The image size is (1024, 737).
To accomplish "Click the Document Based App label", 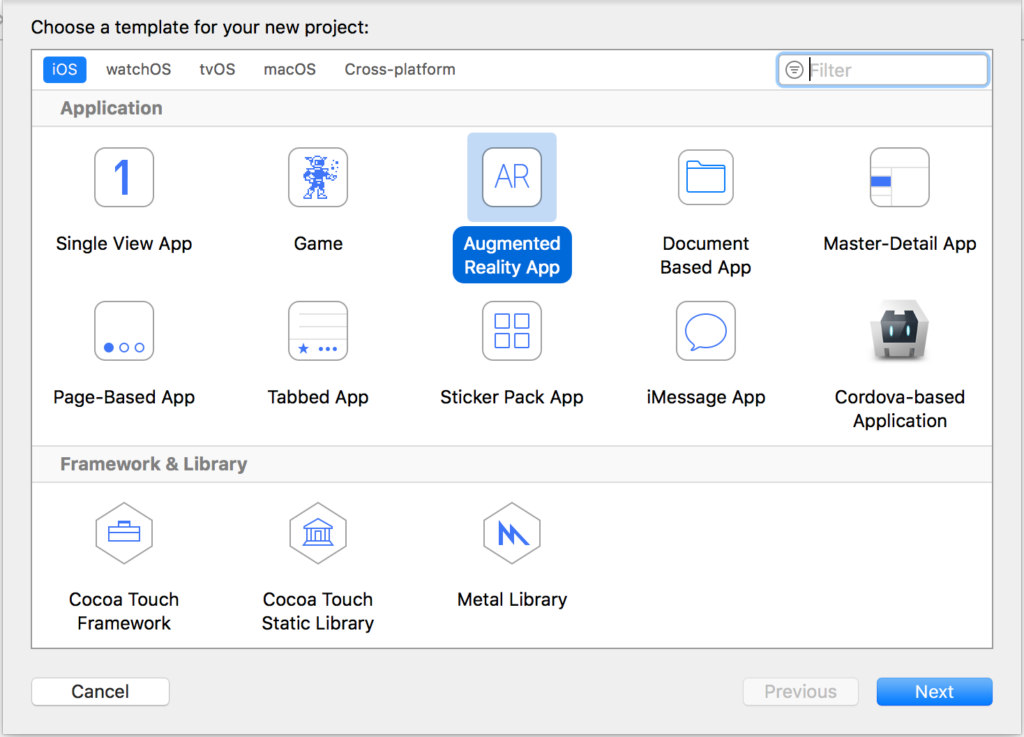I will (705, 255).
